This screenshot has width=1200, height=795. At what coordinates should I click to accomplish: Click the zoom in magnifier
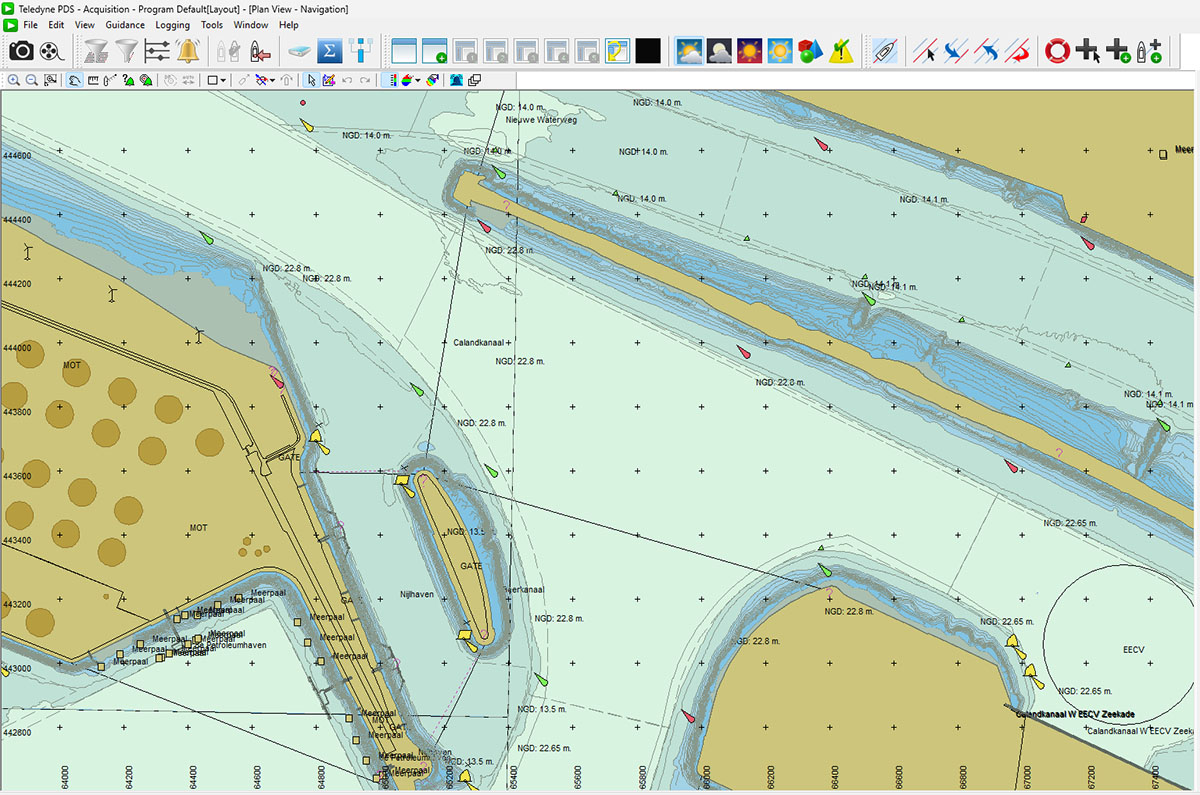(x=15, y=80)
